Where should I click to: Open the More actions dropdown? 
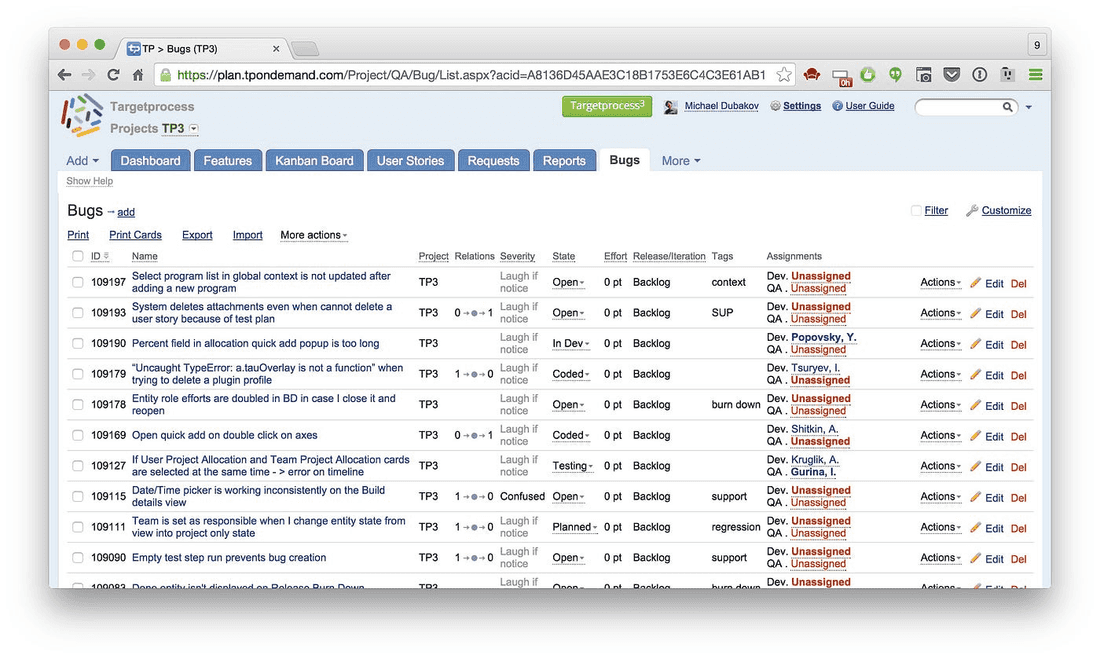tap(313, 236)
